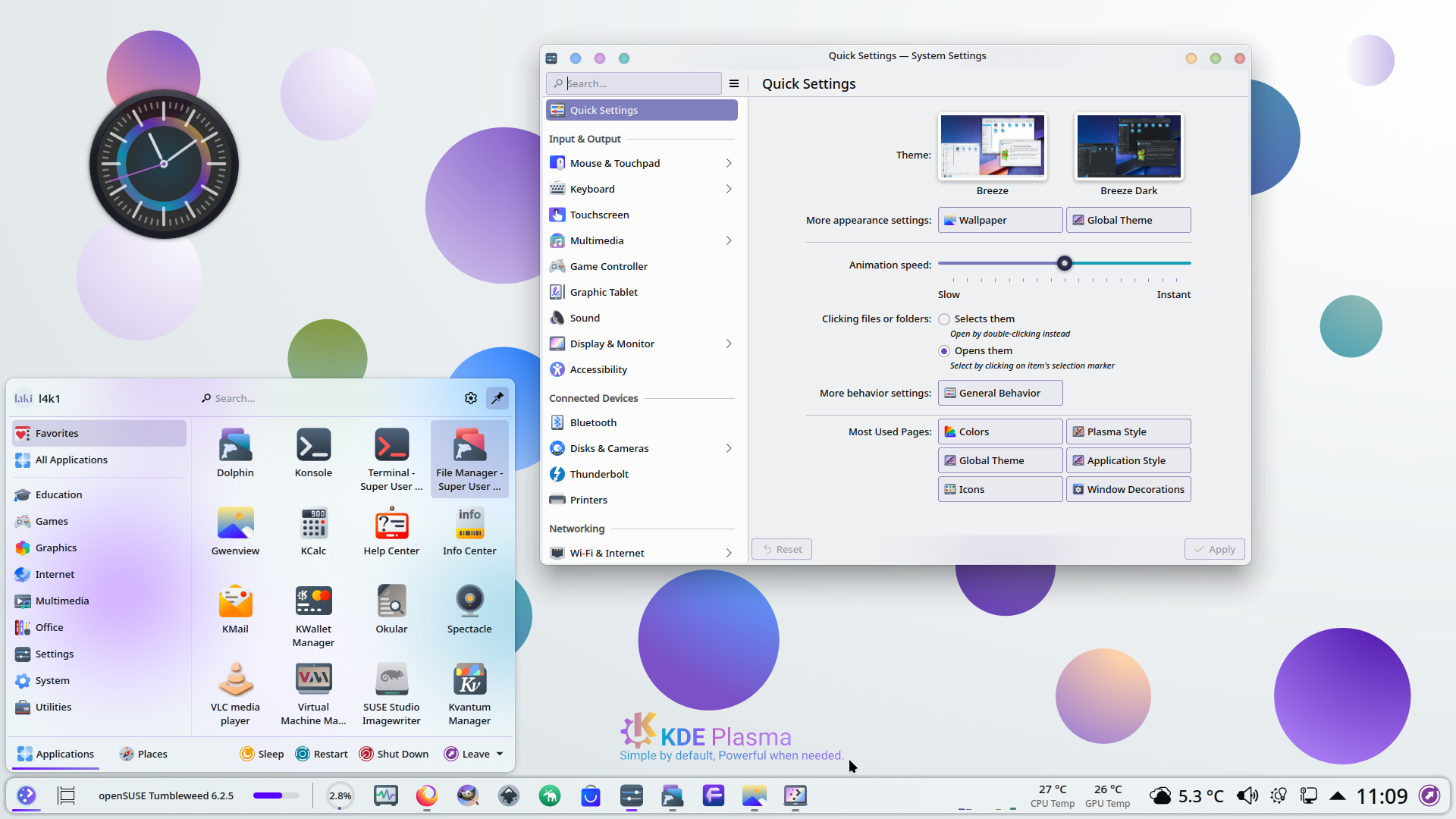This screenshot has width=1456, height=819.
Task: Open Accessibility settings
Action: click(x=642, y=369)
